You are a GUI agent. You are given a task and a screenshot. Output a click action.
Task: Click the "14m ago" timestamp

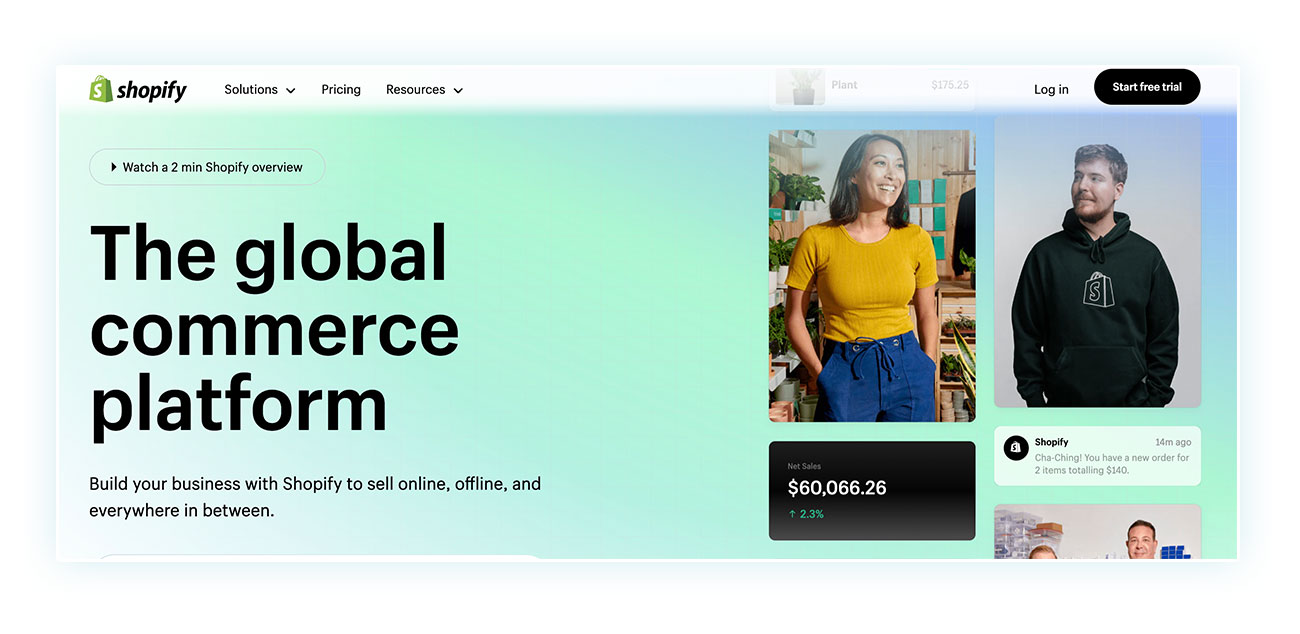coord(1173,442)
